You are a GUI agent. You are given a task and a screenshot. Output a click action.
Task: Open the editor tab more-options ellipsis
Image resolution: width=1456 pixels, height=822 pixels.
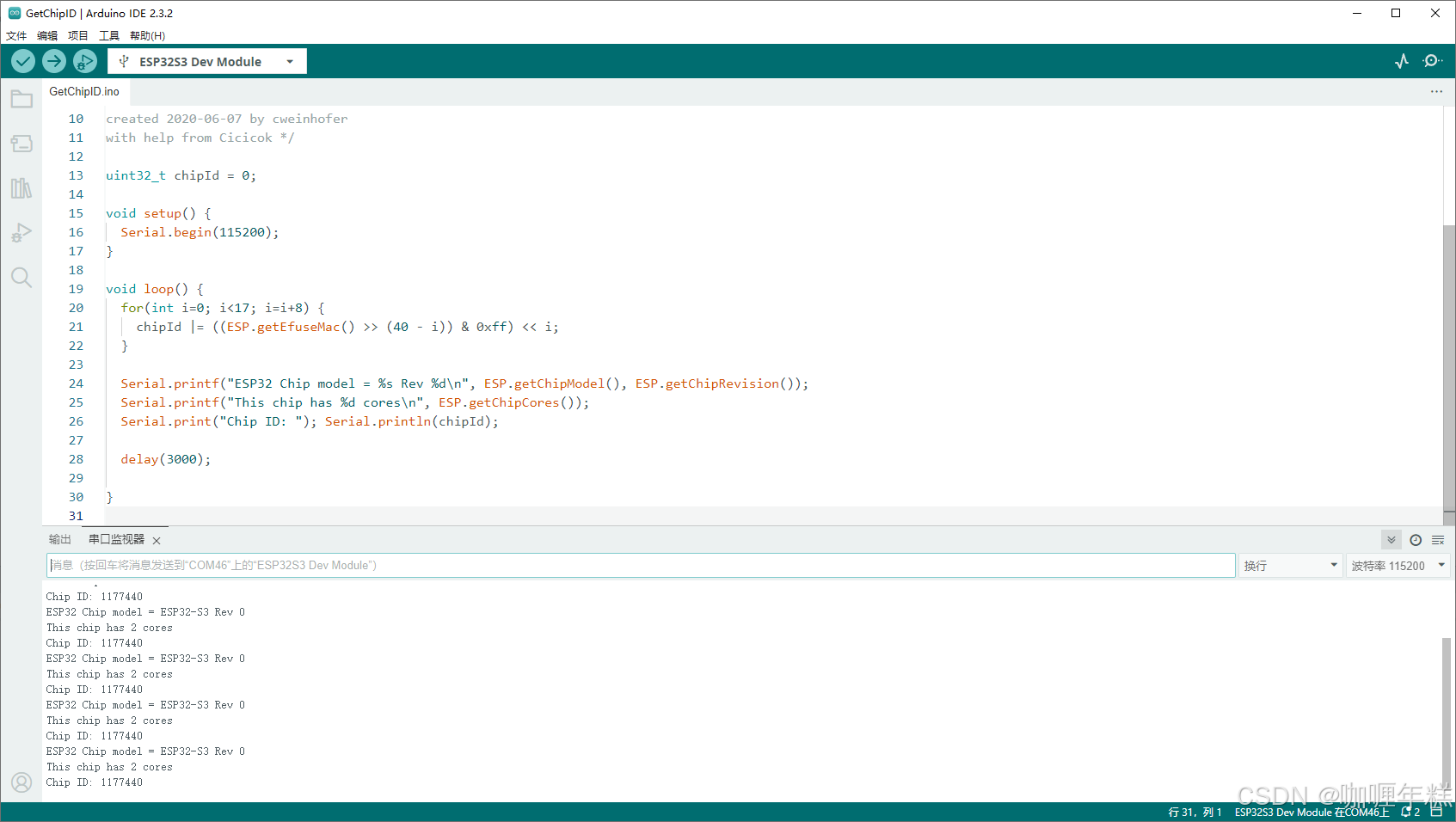pyautogui.click(x=1436, y=91)
